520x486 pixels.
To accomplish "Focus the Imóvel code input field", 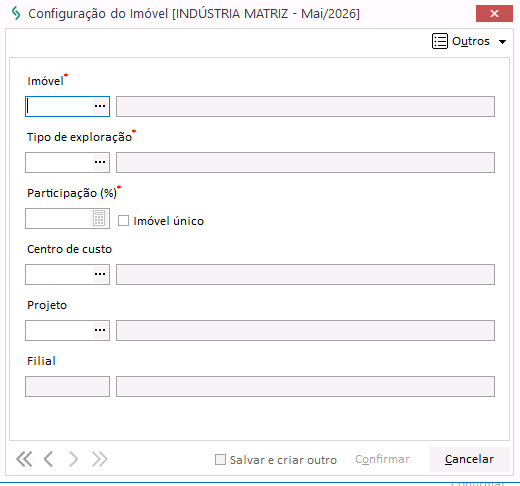I will coord(59,106).
